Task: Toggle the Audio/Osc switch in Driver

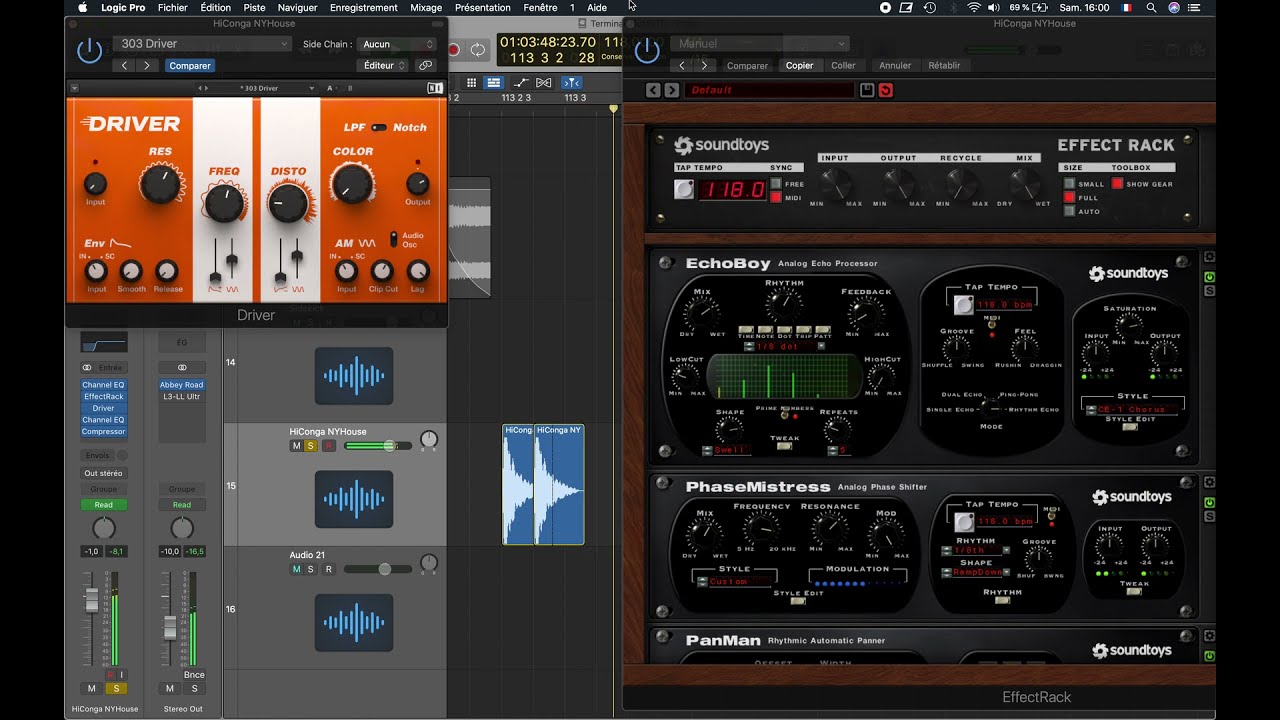Action: click(x=393, y=239)
